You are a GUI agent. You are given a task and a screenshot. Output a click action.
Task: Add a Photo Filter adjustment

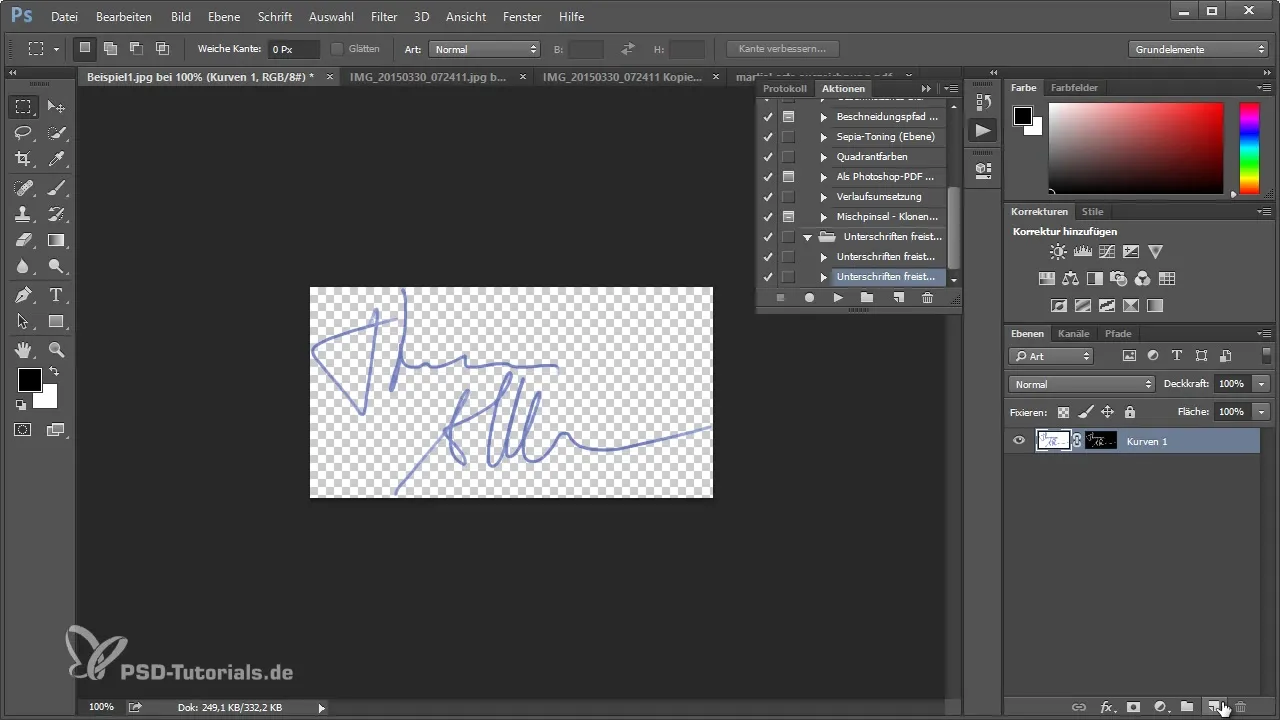tap(1119, 279)
